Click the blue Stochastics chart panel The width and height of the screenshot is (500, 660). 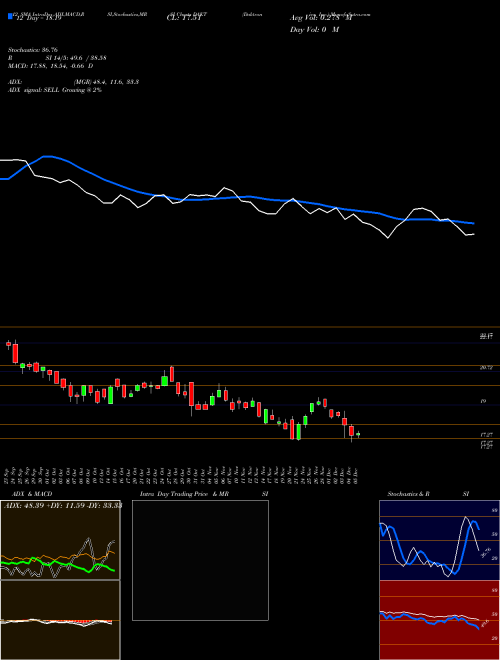[439, 540]
